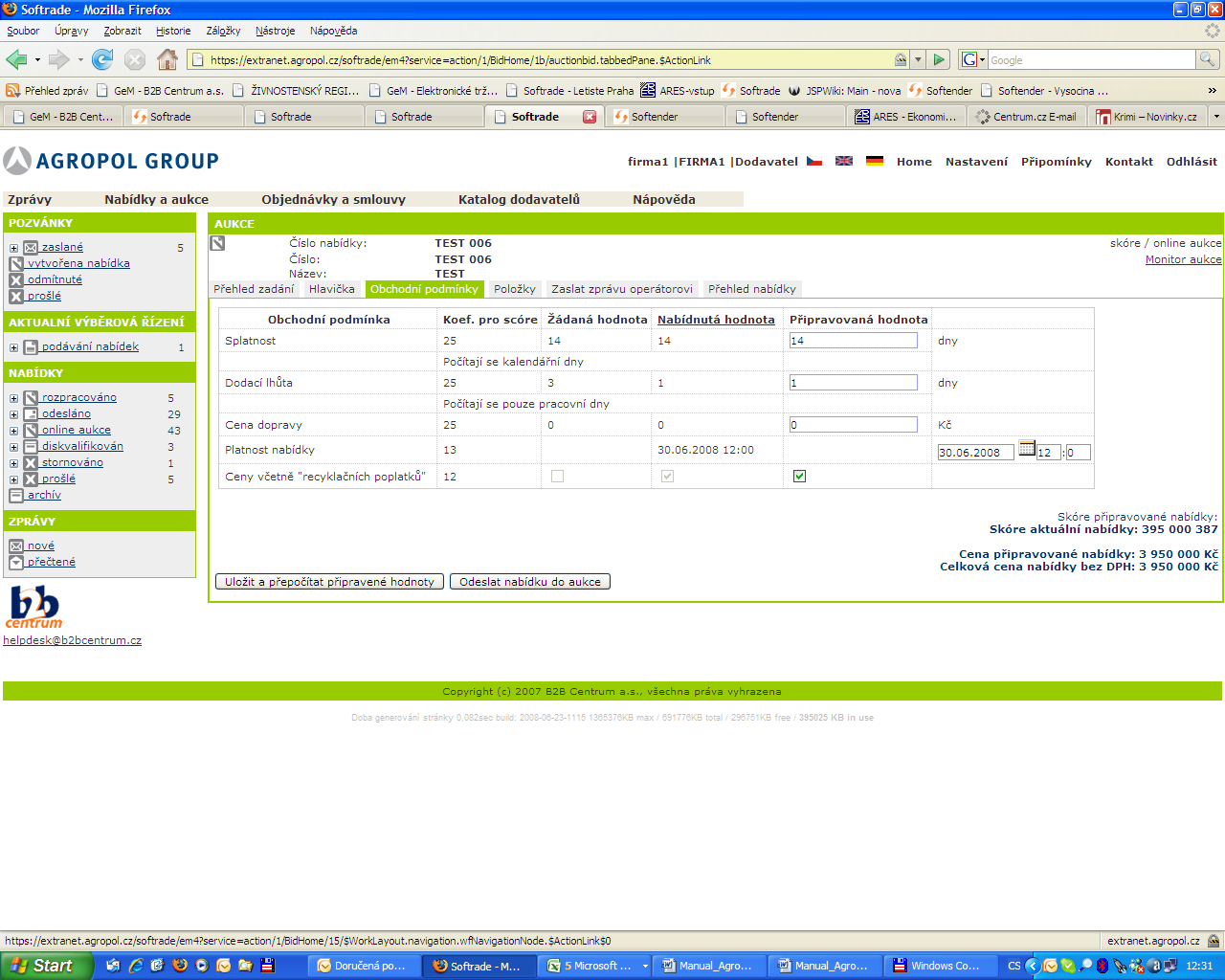1225x980 pixels.
Task: Open the Nastavení link
Action: (x=976, y=162)
